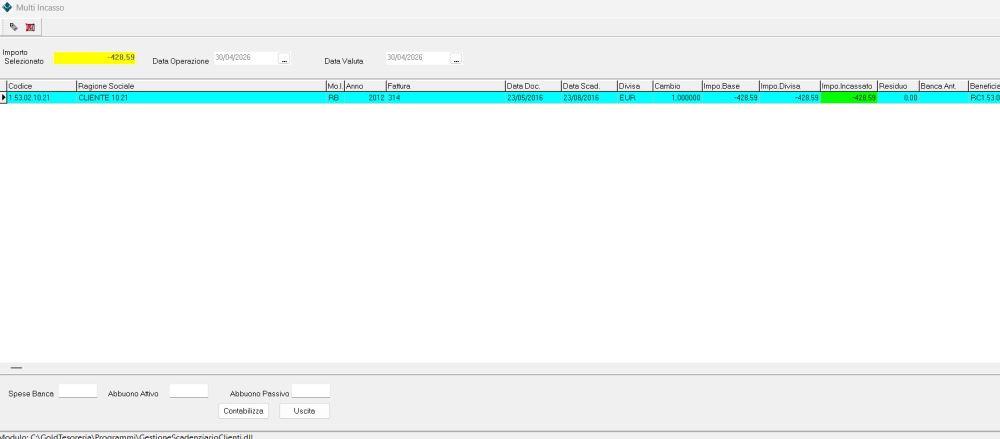Open the date picker for Data Operazione
The width and height of the screenshot is (1000, 439).
[284, 59]
